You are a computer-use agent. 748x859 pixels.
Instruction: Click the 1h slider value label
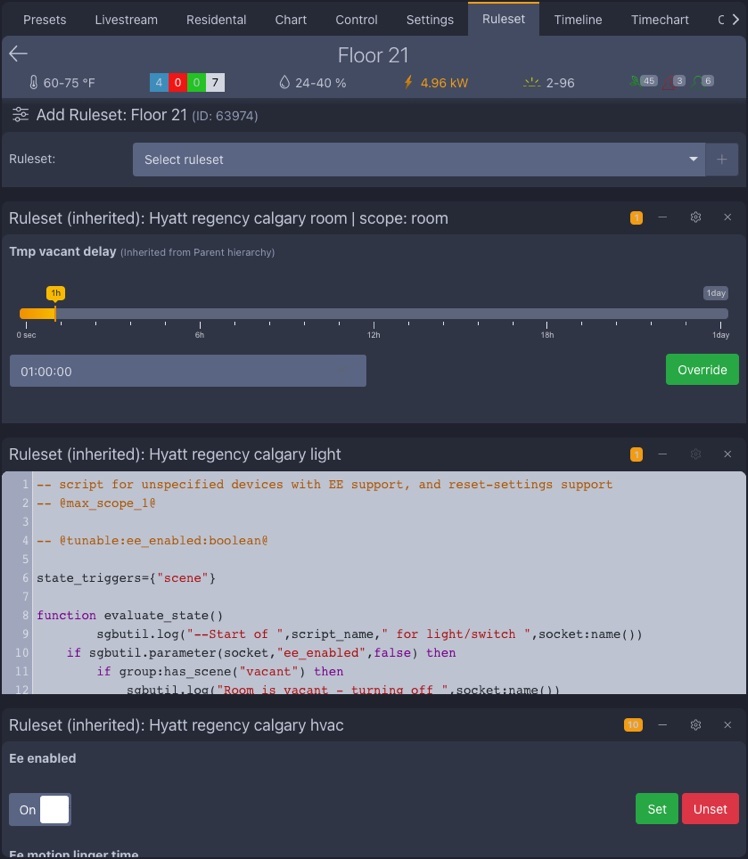click(x=55, y=293)
